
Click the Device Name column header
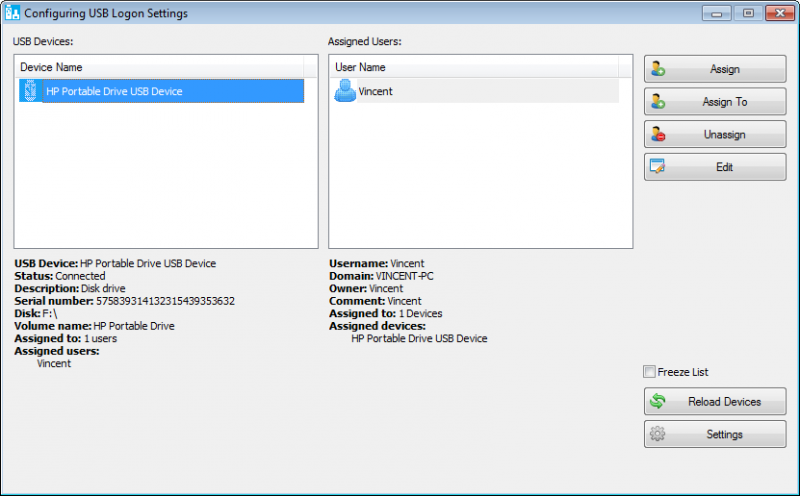click(x=161, y=67)
